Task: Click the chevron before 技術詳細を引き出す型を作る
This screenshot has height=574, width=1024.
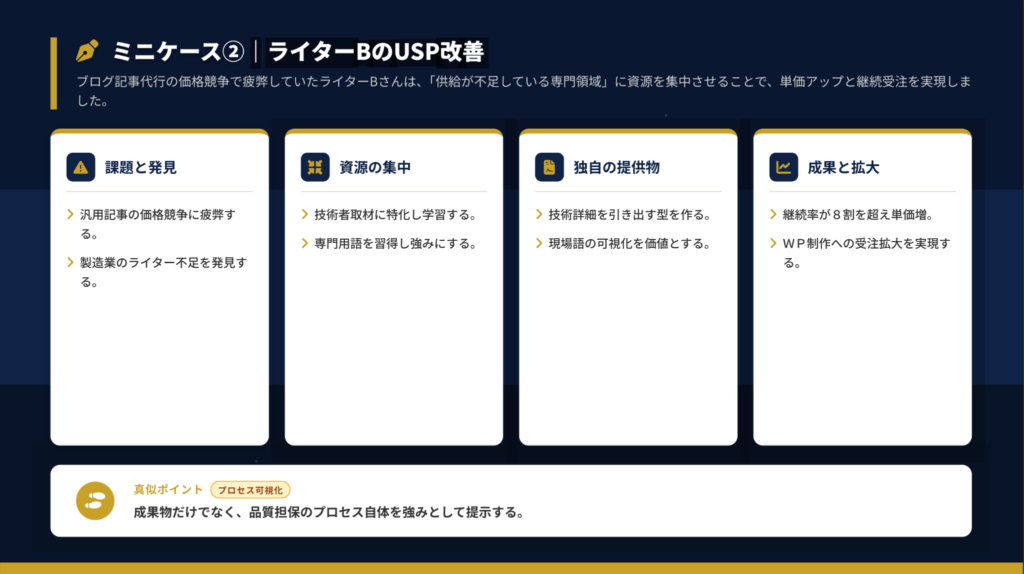Action: (538, 214)
